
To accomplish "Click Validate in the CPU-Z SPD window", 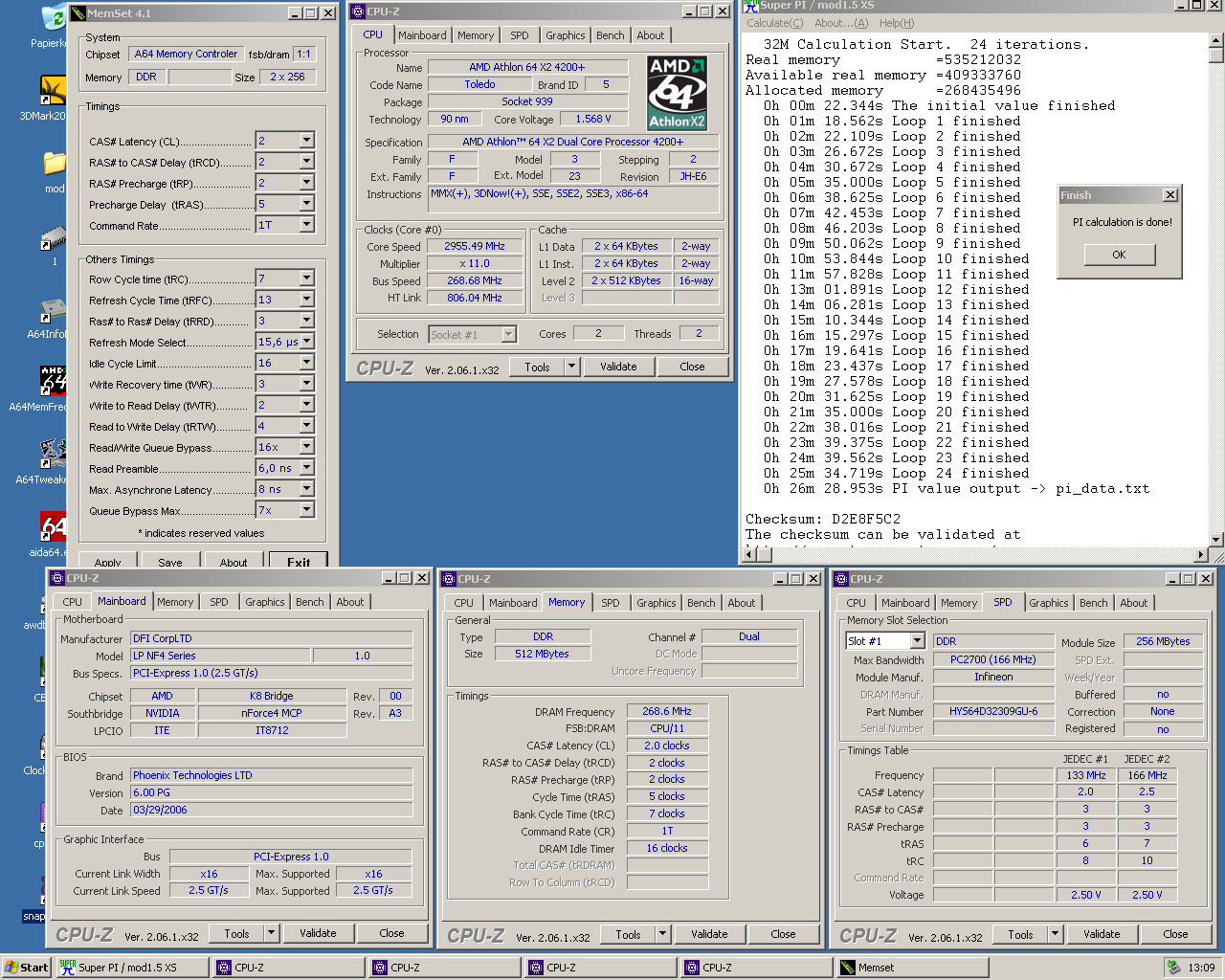I will click(1102, 934).
